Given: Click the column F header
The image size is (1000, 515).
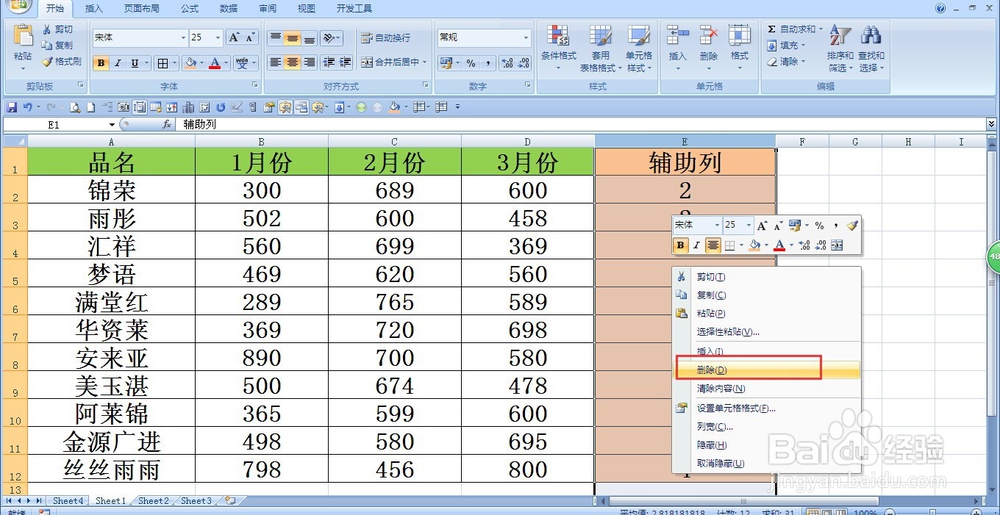Looking at the screenshot, I should (802, 142).
